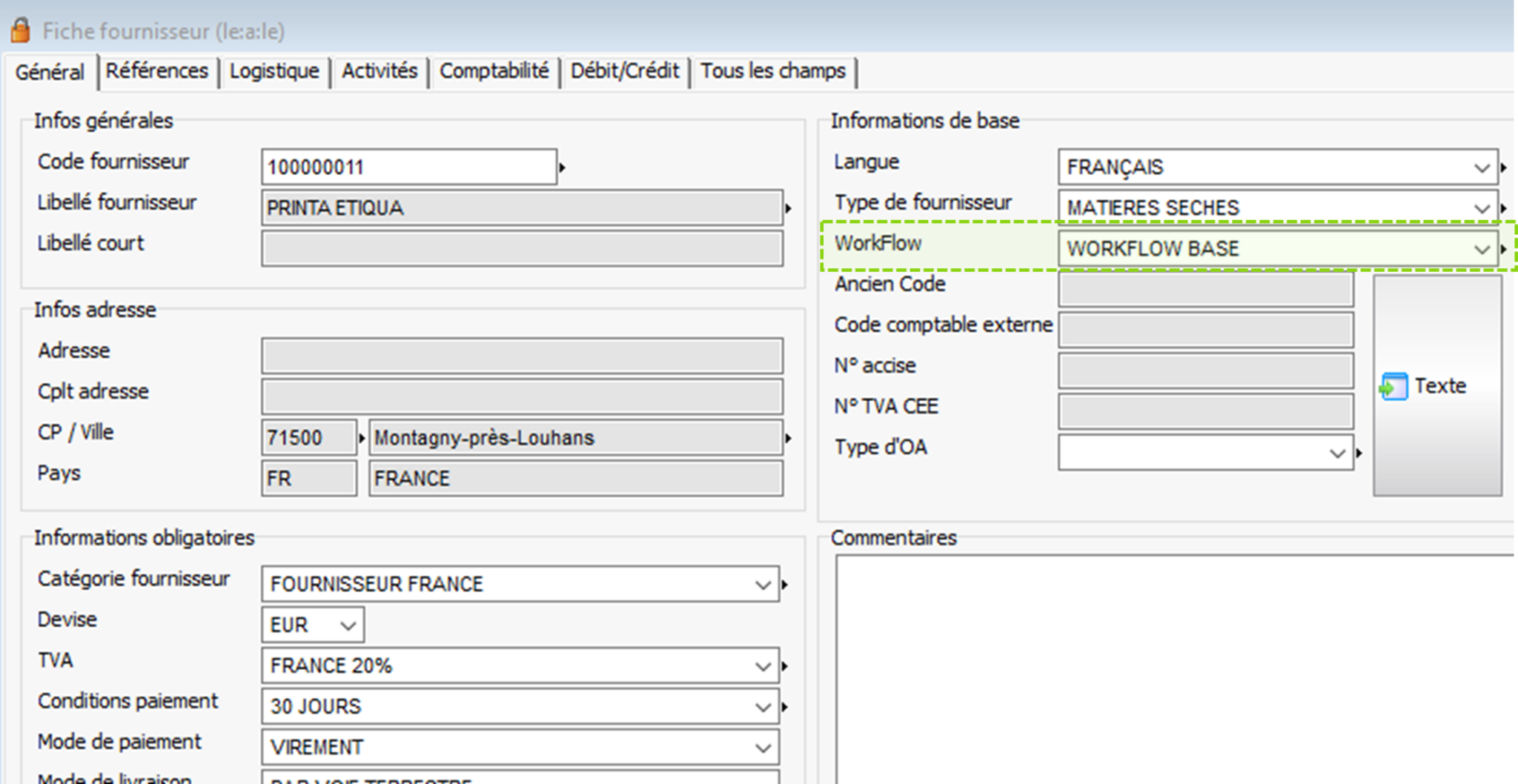Expand the Type de fournisseur dropdown
The width and height of the screenshot is (1518, 784).
pos(1482,208)
